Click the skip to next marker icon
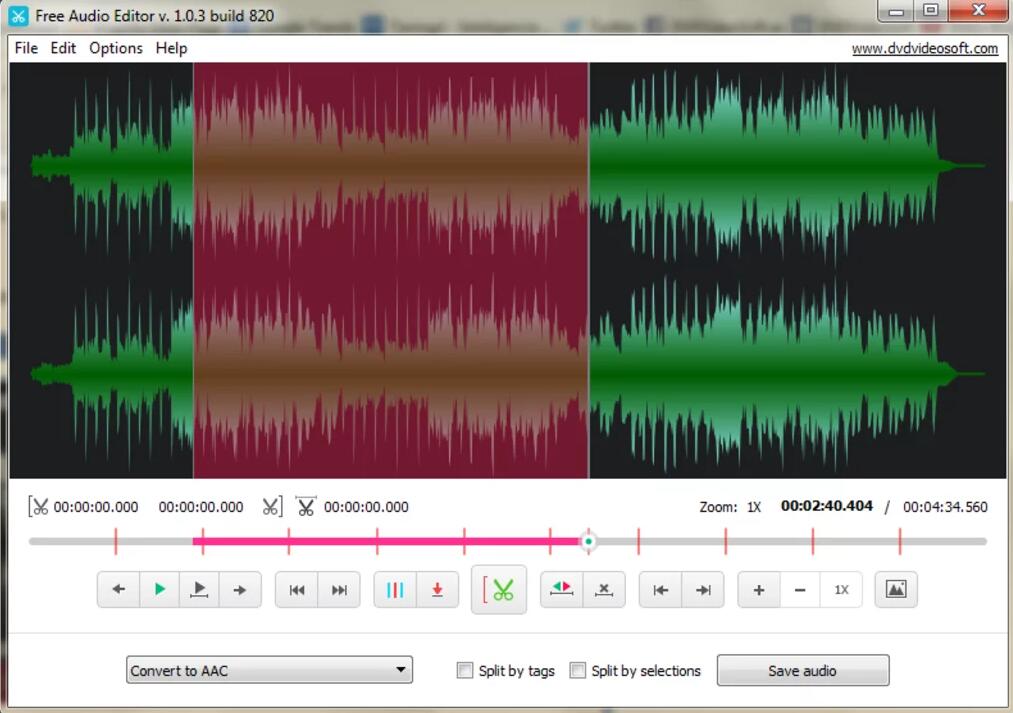 point(339,590)
